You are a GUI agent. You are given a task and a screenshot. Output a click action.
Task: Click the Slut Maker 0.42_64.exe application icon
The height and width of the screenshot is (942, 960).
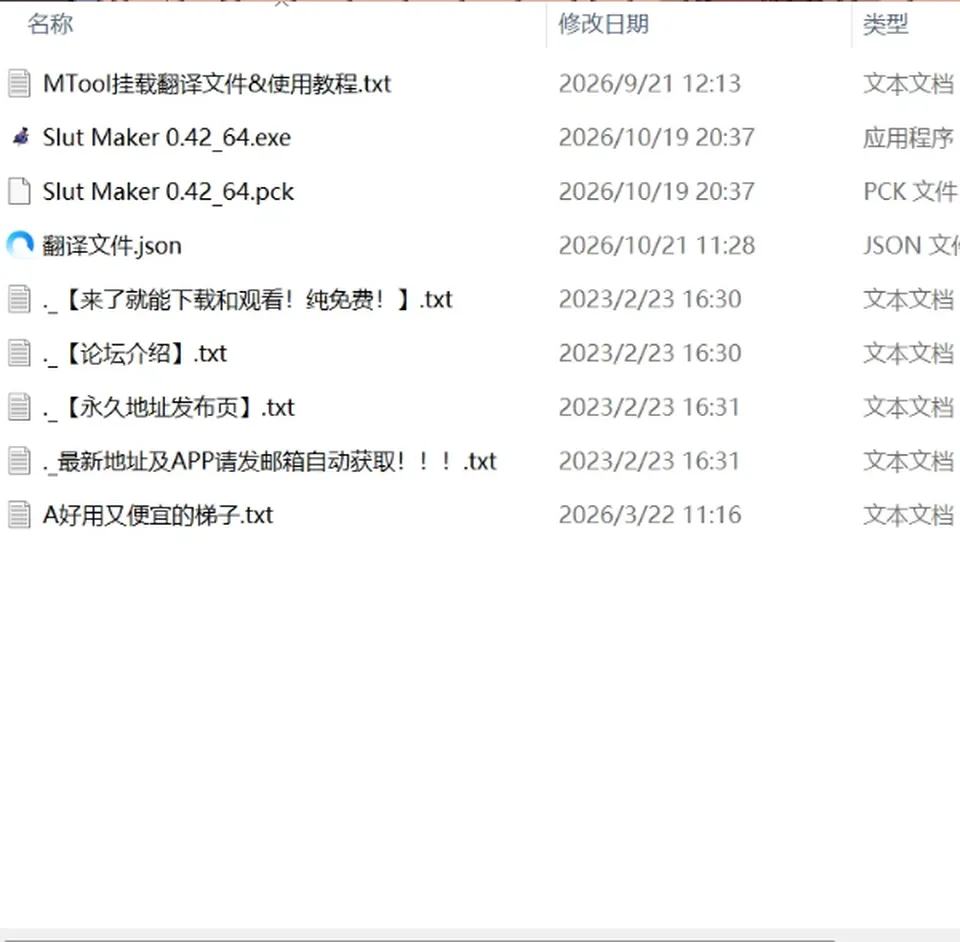(x=20, y=137)
